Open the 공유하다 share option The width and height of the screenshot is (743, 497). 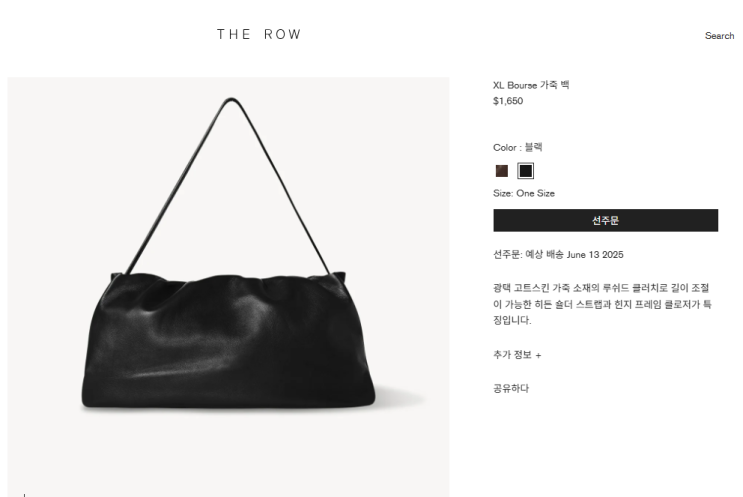click(511, 389)
